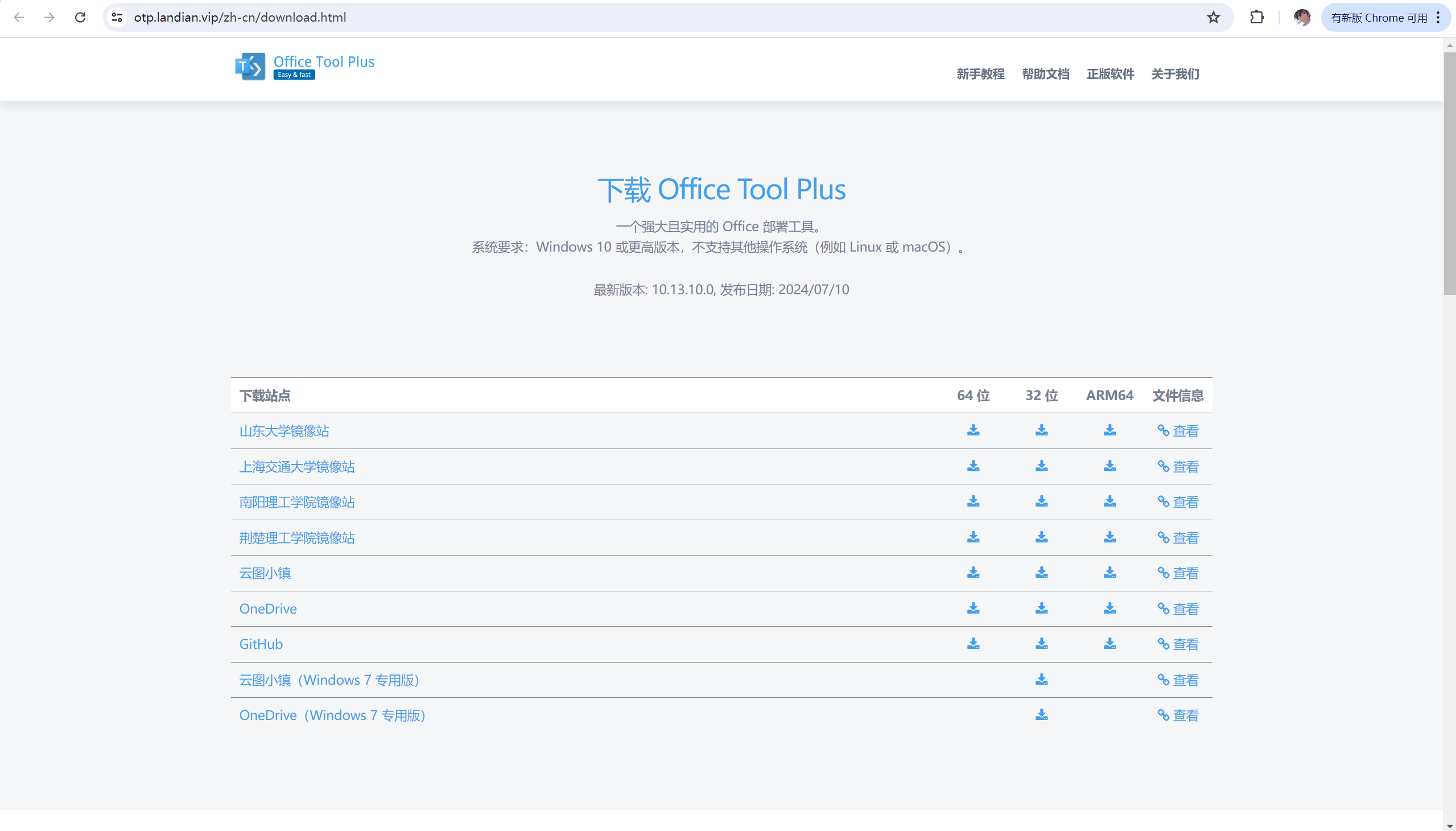
Task: Reload the page
Action: coord(80,18)
